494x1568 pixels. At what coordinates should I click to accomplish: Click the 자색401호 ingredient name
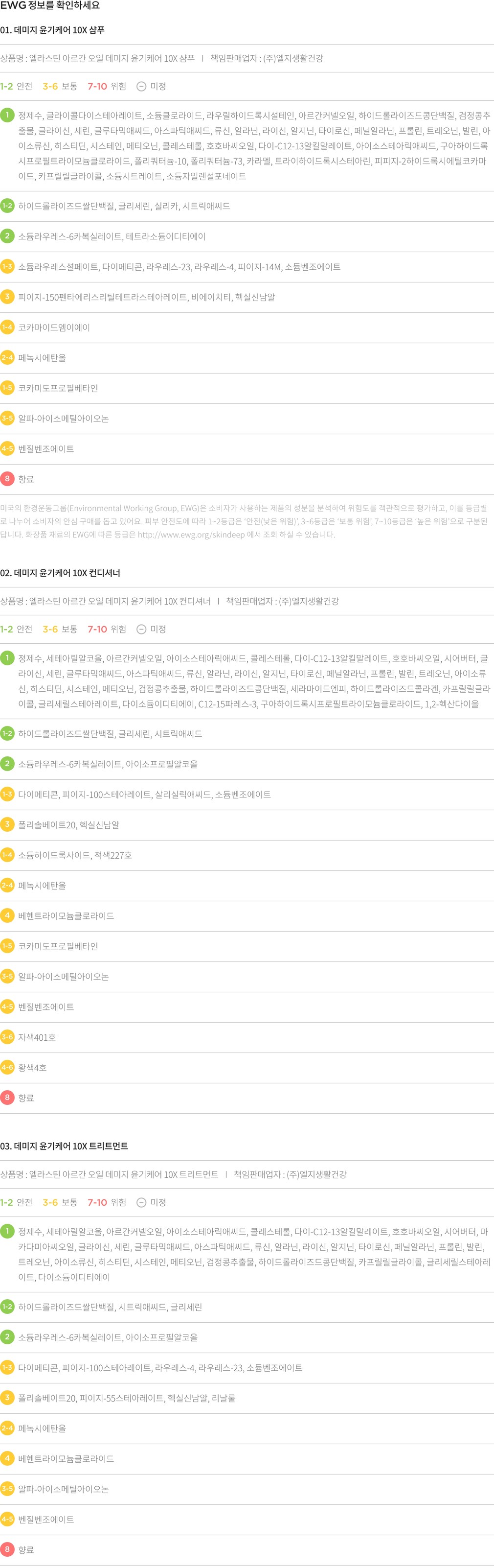pos(37,1037)
